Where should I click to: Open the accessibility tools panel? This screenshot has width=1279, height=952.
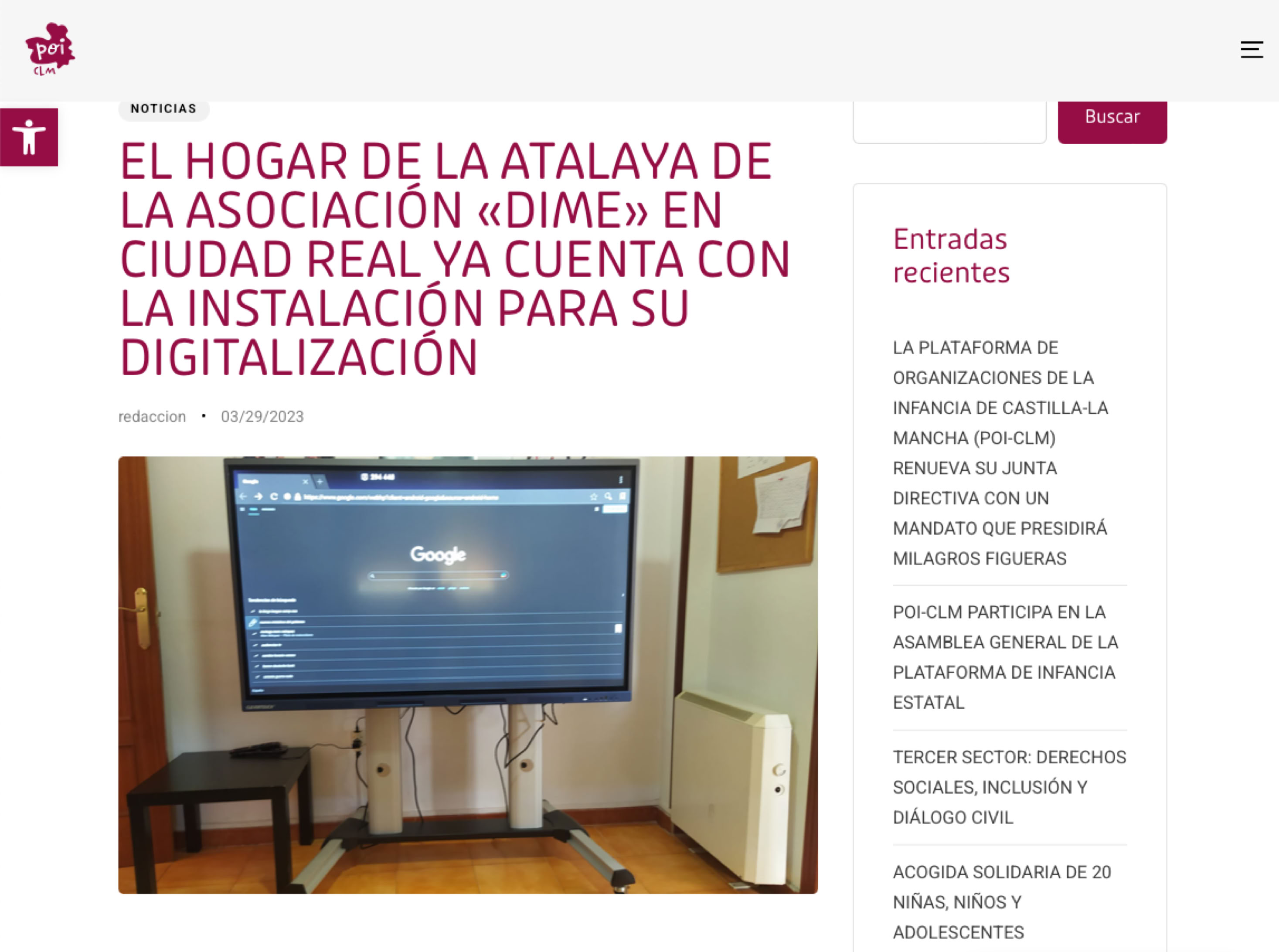coord(29,137)
